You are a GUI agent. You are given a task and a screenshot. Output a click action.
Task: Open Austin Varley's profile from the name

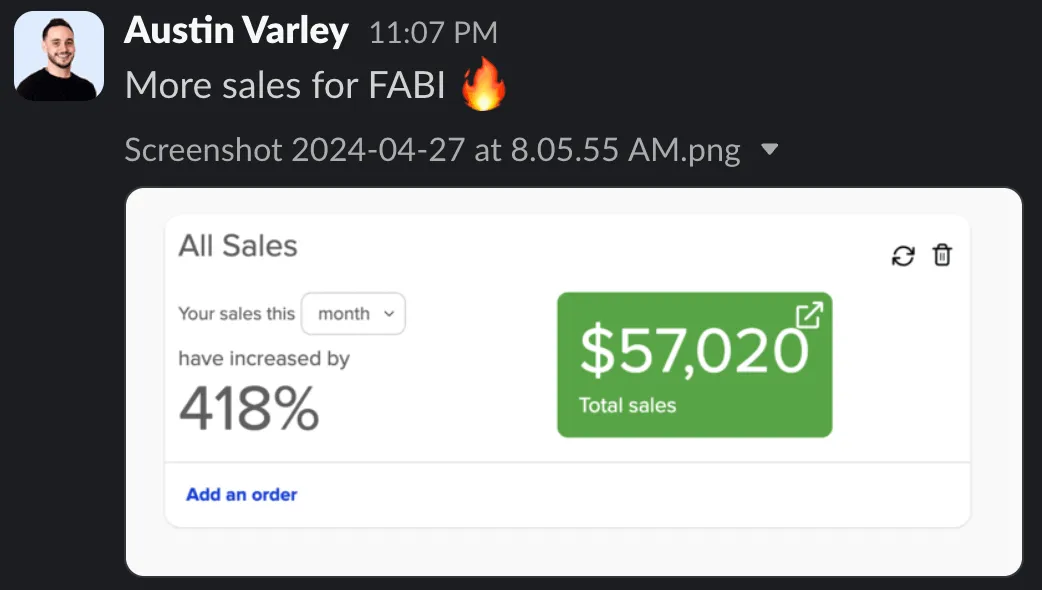(x=236, y=32)
